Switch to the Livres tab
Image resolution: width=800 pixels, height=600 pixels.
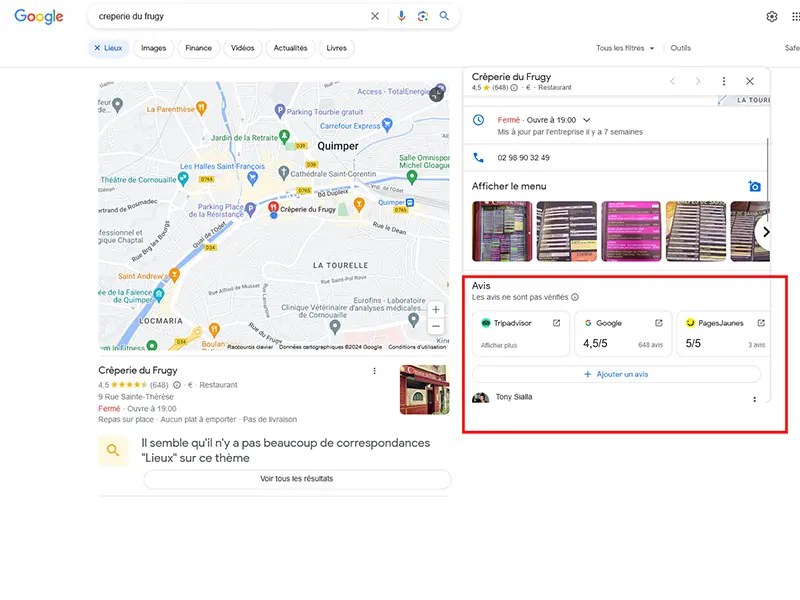pos(337,48)
